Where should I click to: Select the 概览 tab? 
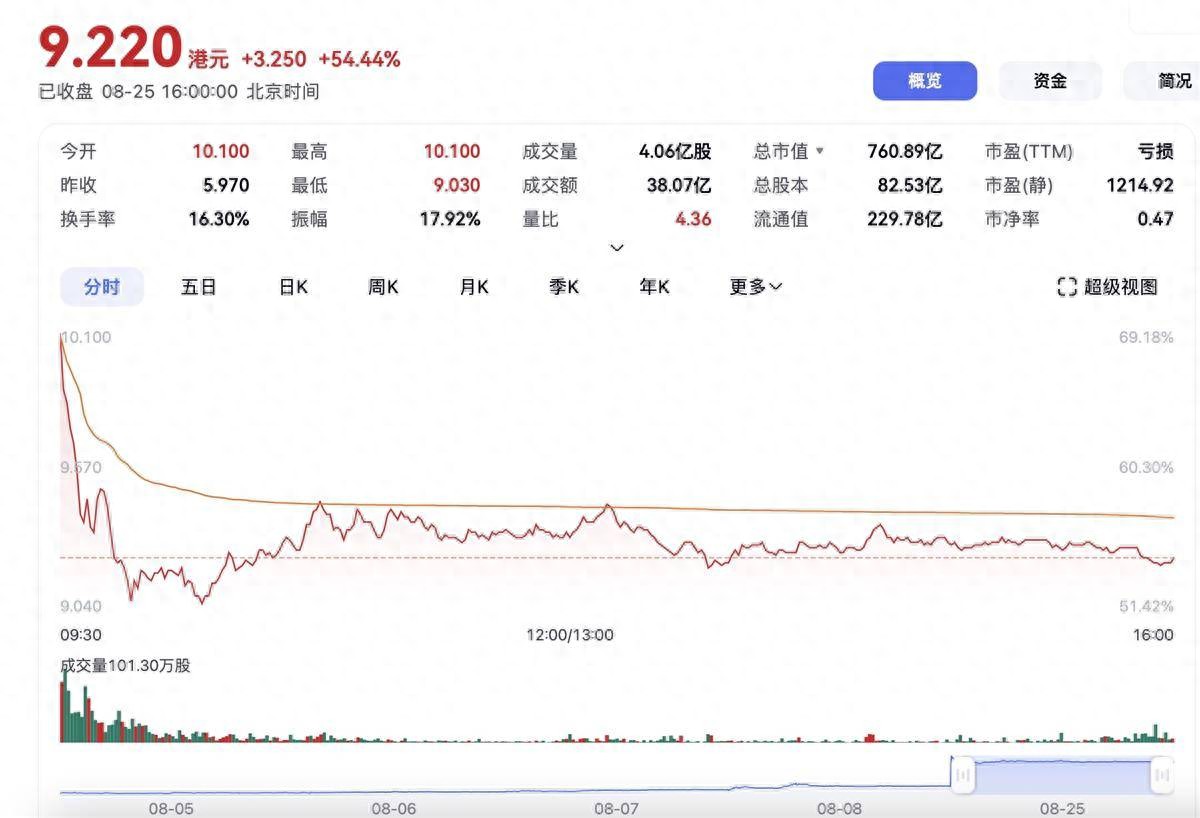pyautogui.click(x=924, y=81)
